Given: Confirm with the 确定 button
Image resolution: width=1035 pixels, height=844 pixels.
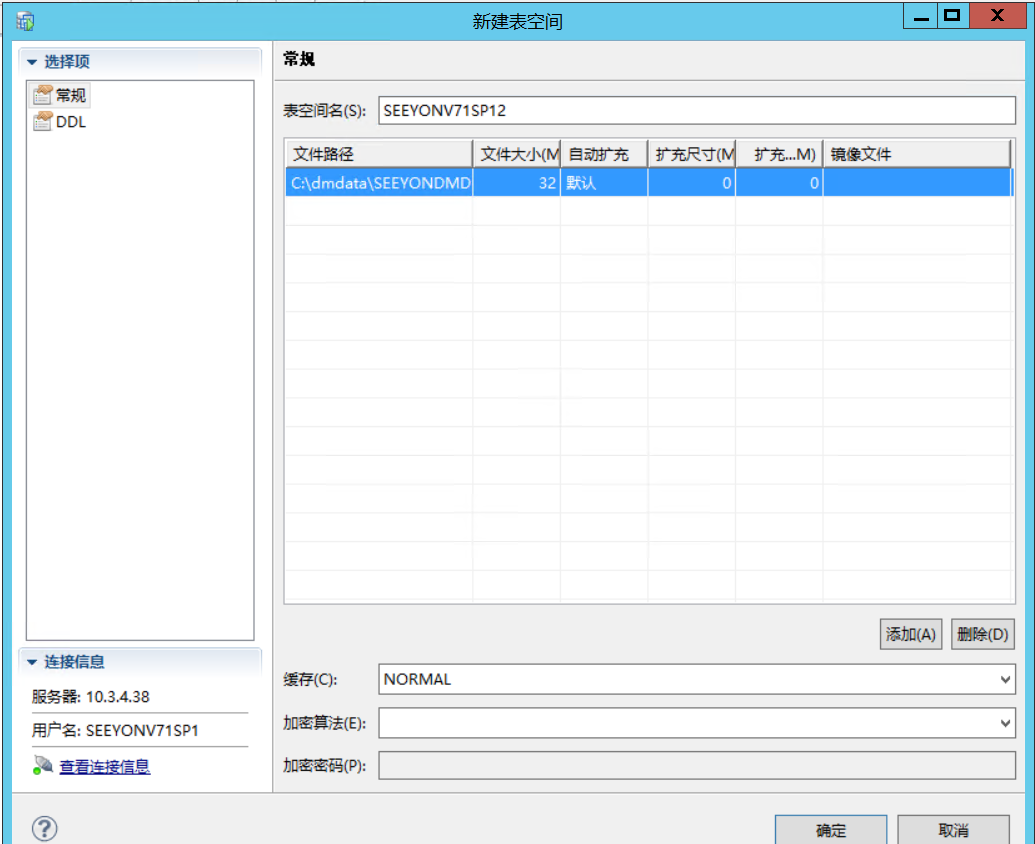Looking at the screenshot, I should click(830, 830).
